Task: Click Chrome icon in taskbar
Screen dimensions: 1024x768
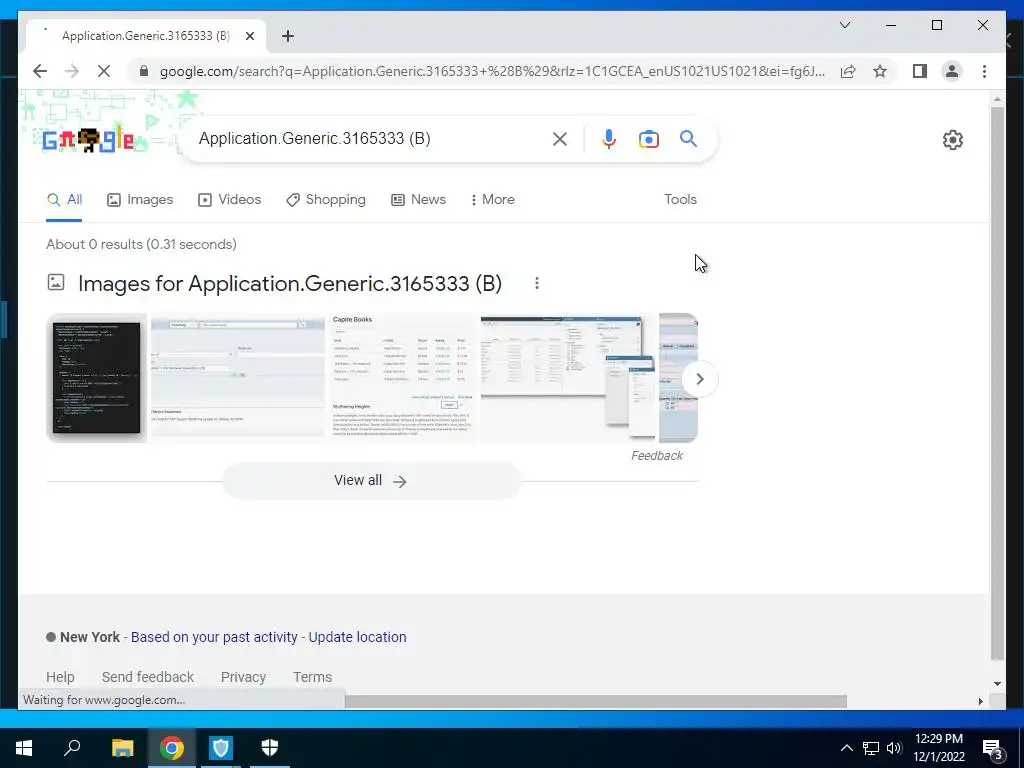Action: tap(172, 748)
